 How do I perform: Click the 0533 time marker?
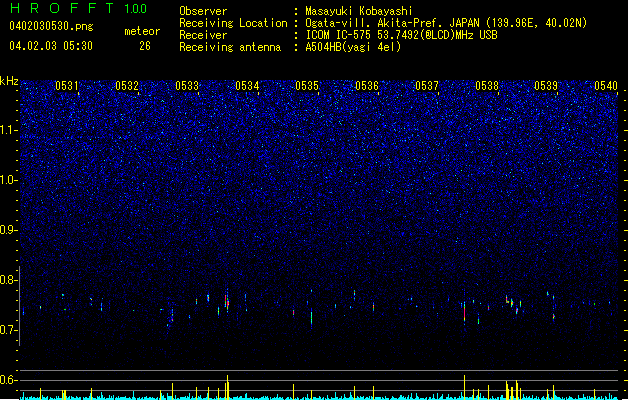click(187, 86)
